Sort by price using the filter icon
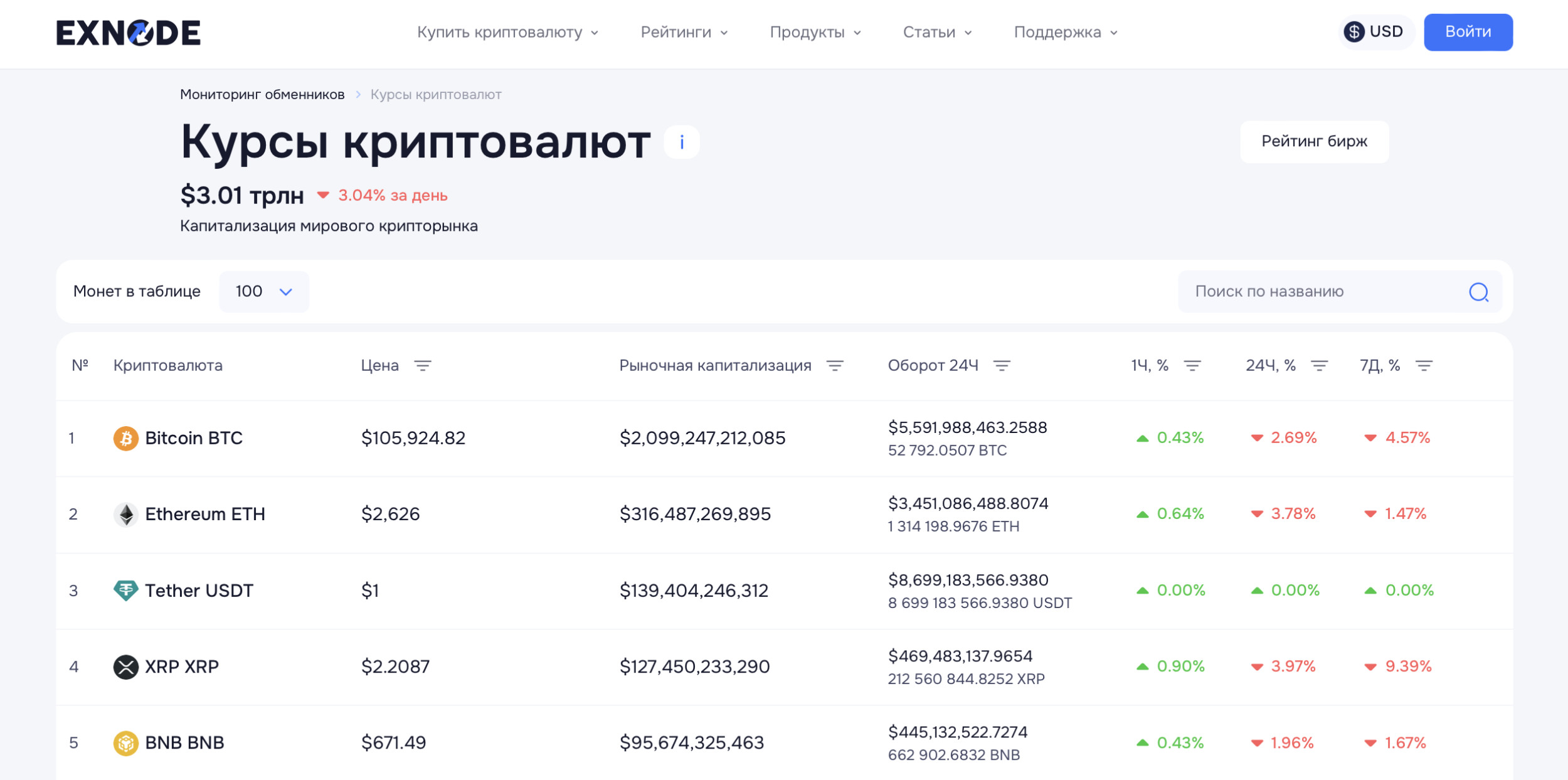Screen dimensions: 1568x780 (x=423, y=366)
